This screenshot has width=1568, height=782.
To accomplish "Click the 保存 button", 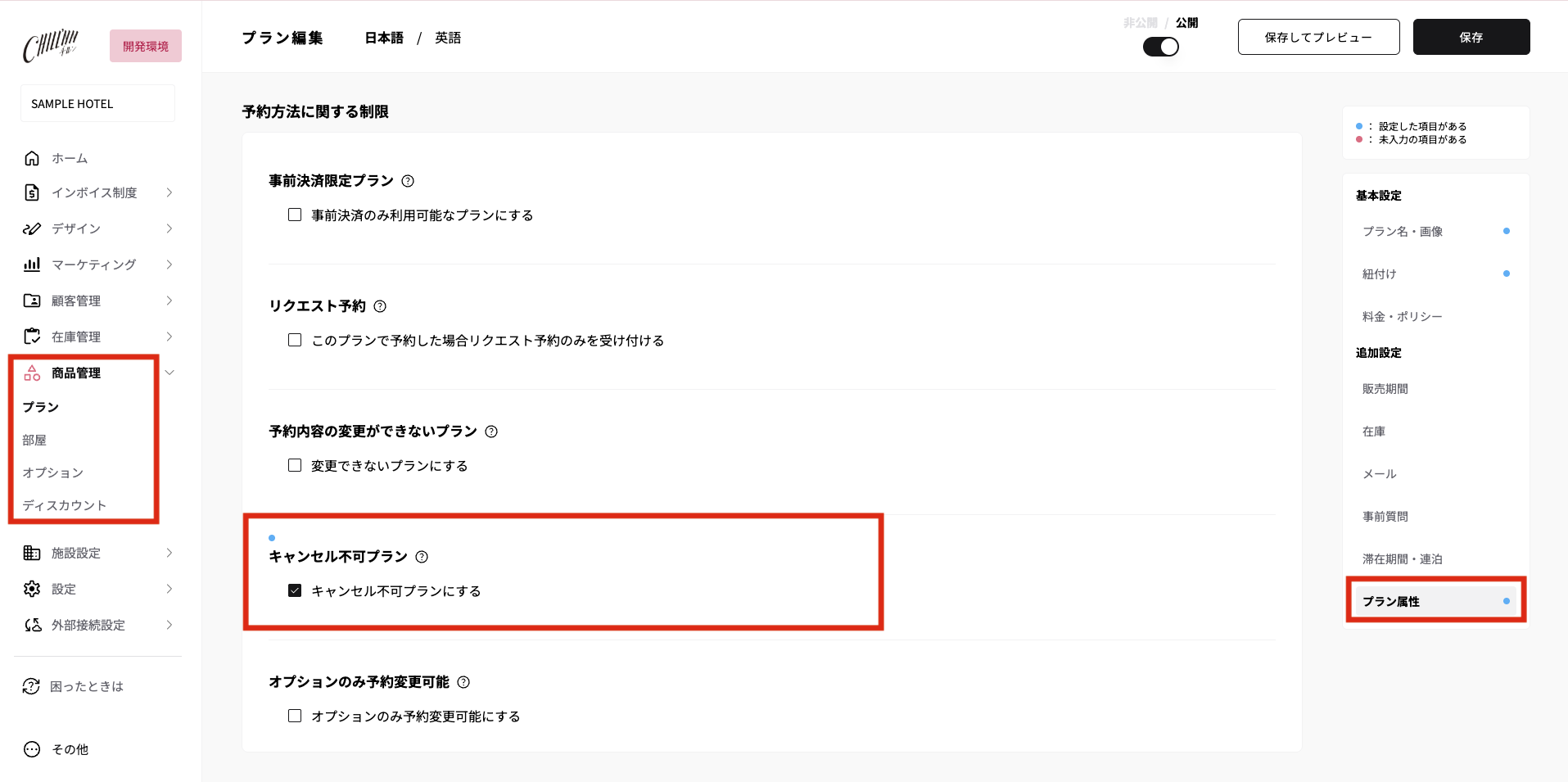I will (1471, 37).
